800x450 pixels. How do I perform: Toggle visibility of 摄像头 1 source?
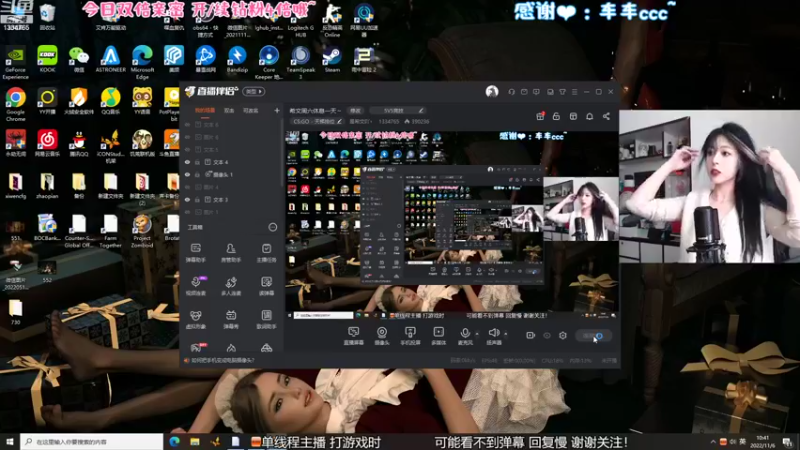coord(187,174)
